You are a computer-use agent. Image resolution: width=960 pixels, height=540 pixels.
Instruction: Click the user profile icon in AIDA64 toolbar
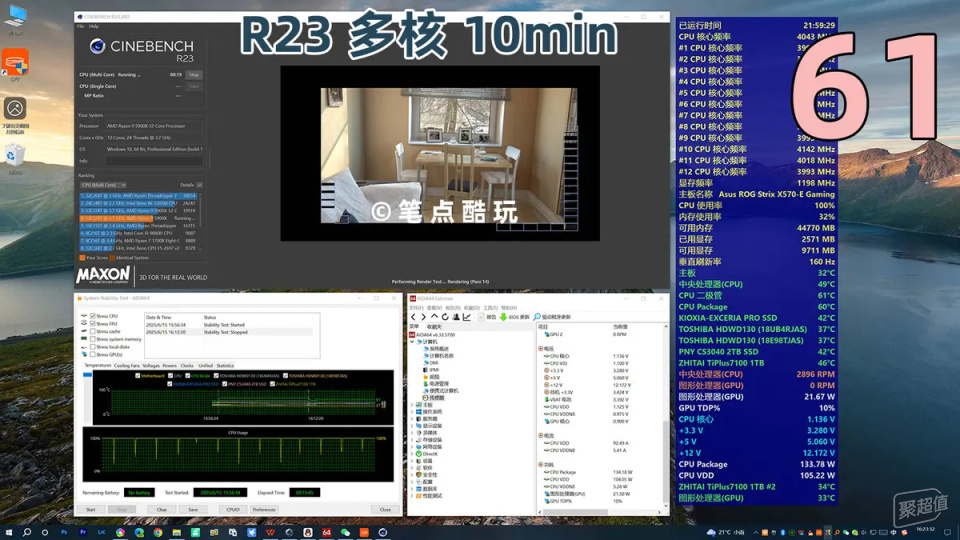pyautogui.click(x=456, y=317)
